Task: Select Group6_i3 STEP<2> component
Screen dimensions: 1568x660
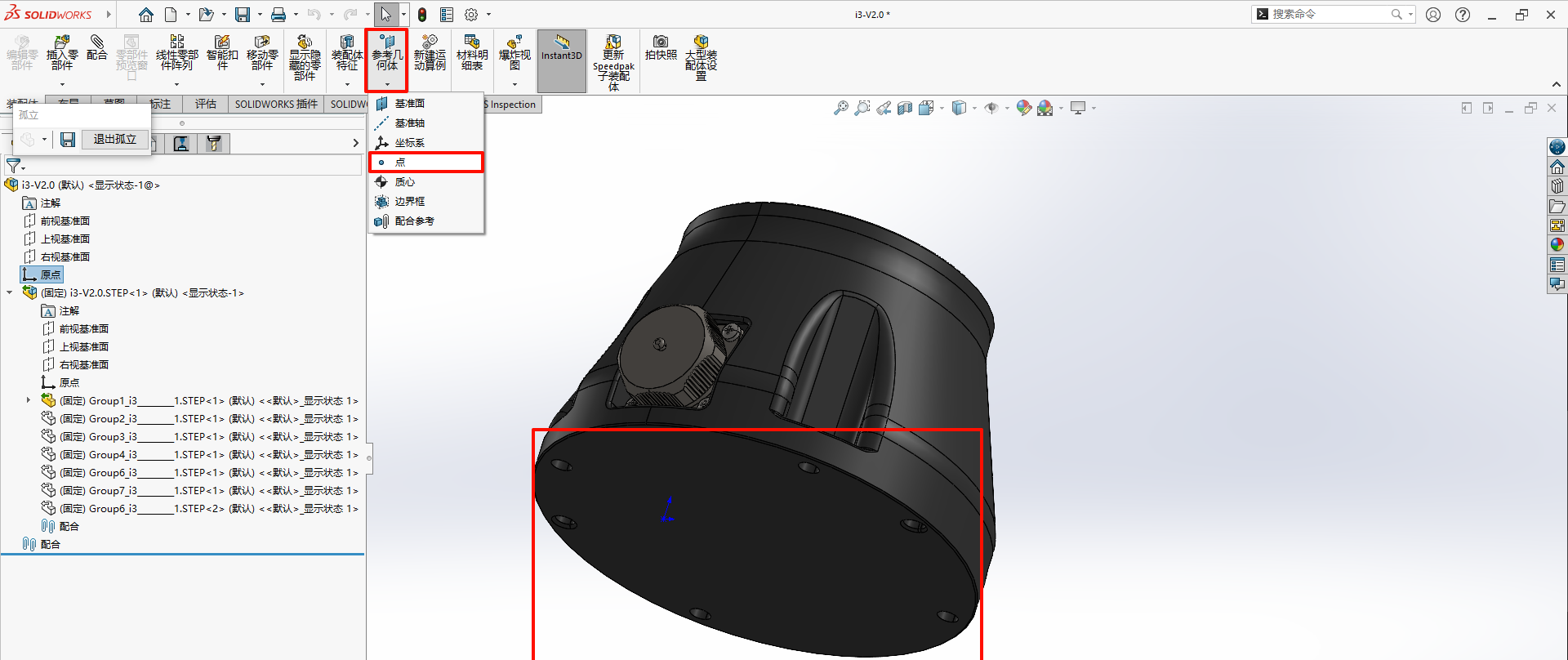Action: tap(200, 509)
